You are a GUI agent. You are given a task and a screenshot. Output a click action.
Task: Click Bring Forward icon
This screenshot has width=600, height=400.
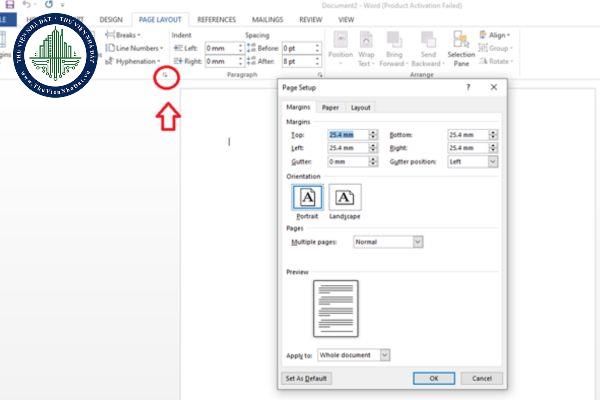tap(397, 44)
